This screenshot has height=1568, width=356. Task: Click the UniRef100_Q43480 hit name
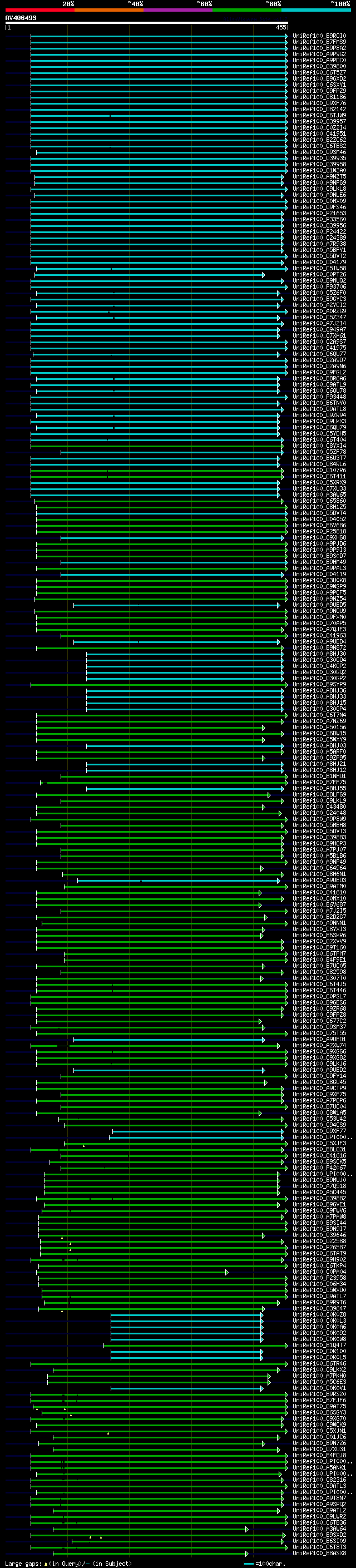[319, 807]
